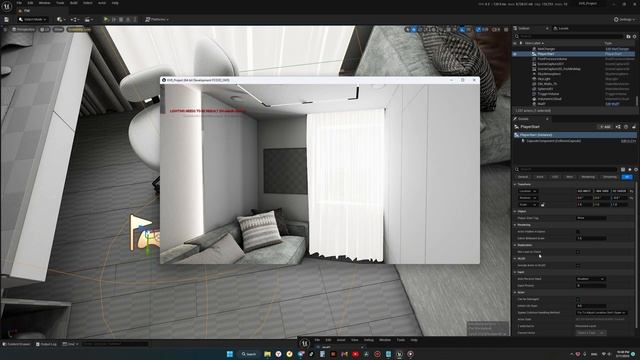This screenshot has width=640, height=360.
Task: Sort by Item Label column header
Action: [534, 43]
